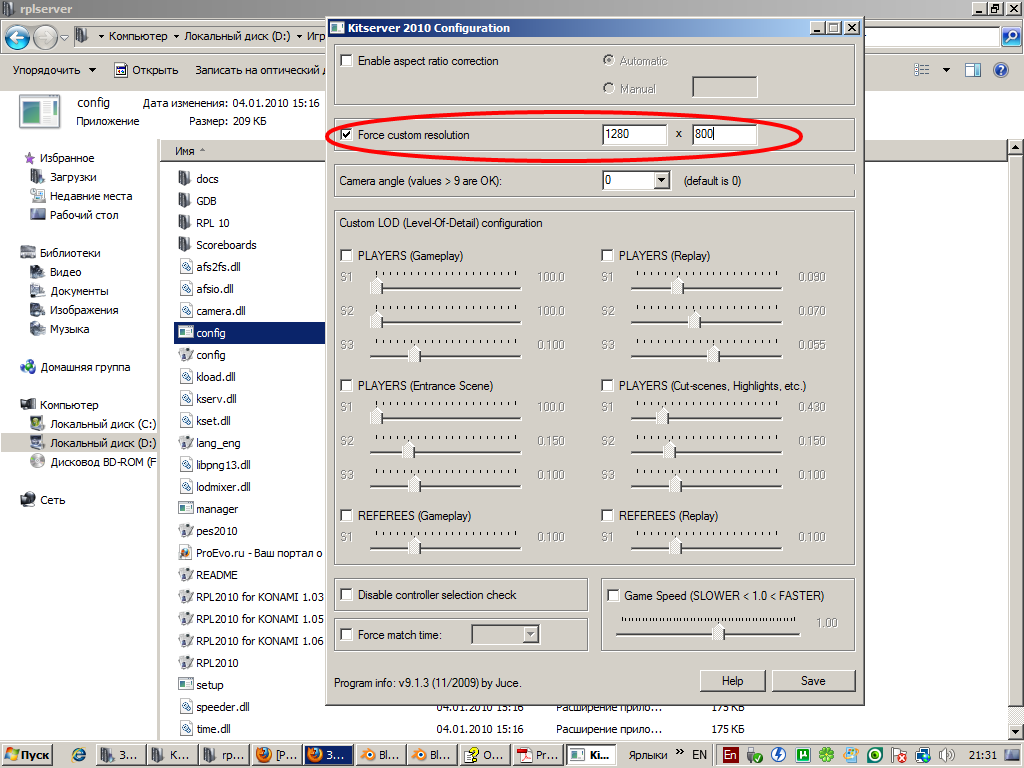
Task: Expand the Упорядочить menu arrow
Action: point(93,70)
